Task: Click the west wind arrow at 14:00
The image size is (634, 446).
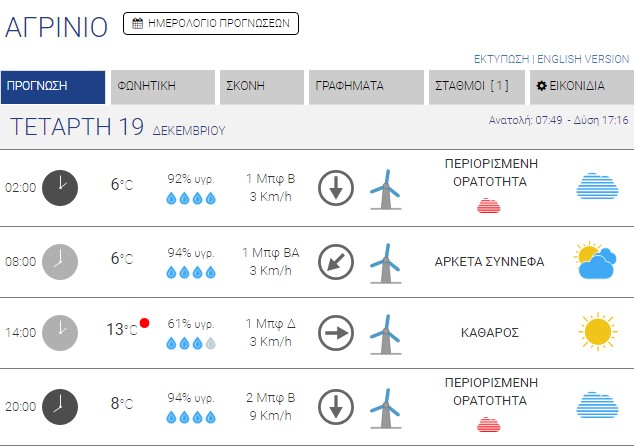Action: tap(336, 332)
